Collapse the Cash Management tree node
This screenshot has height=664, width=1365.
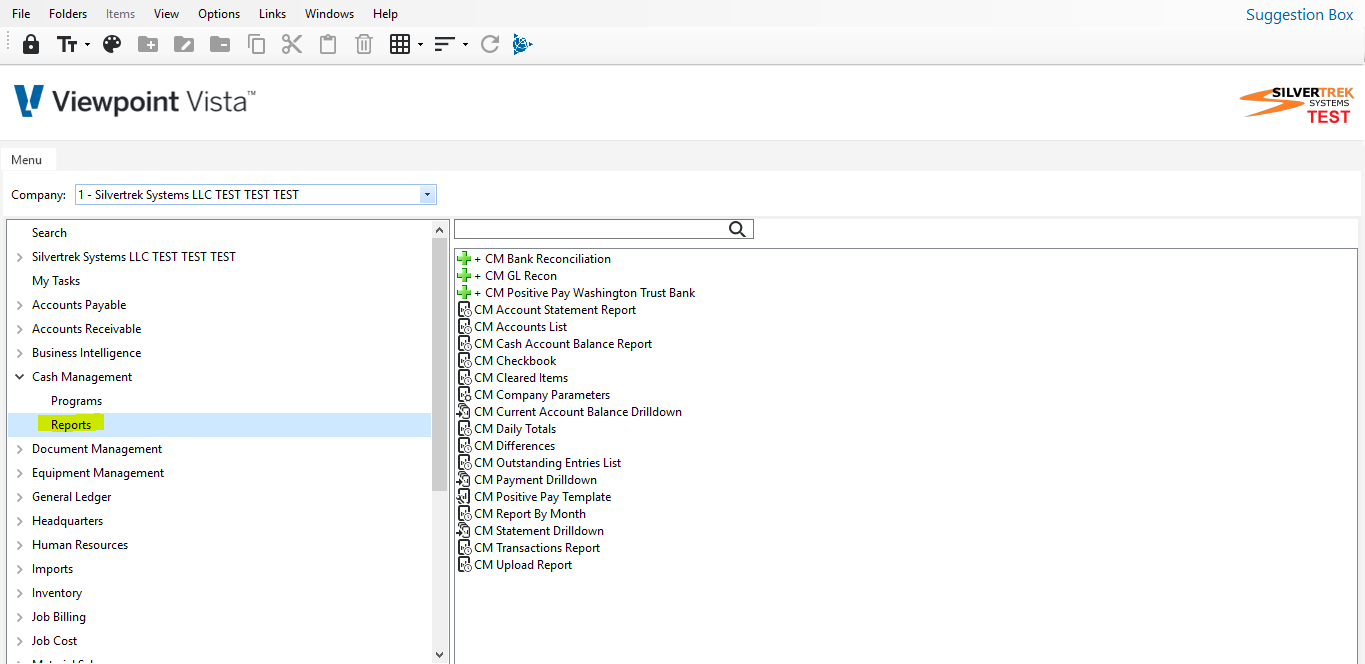coord(20,377)
